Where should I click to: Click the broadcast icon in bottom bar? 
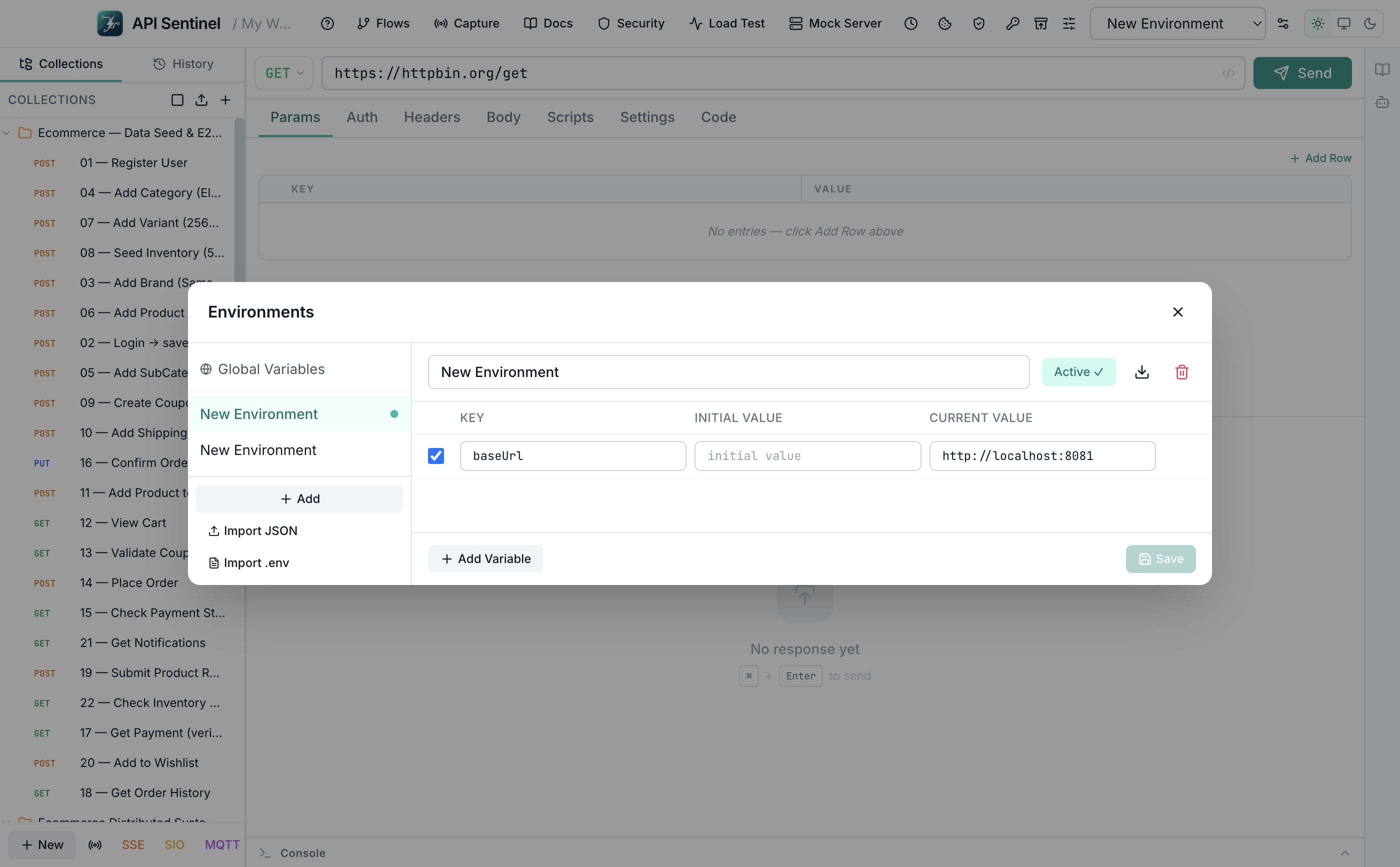95,844
